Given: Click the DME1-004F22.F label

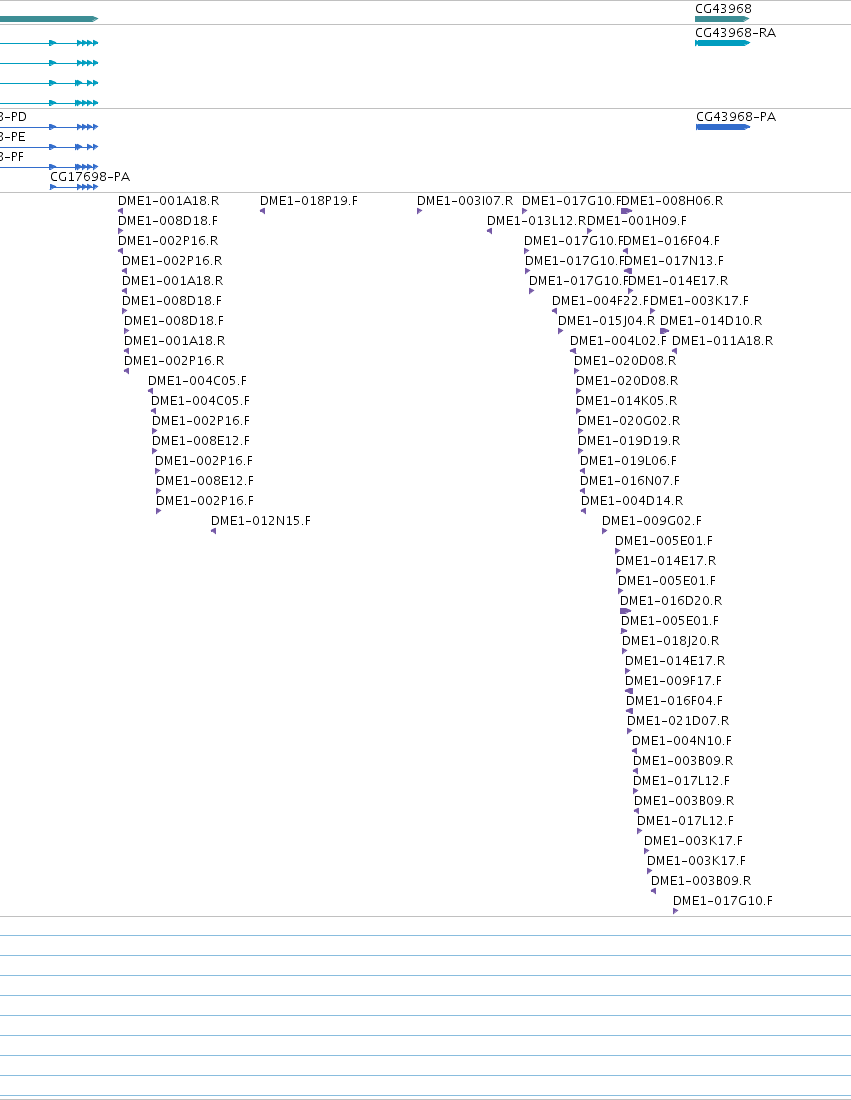Looking at the screenshot, I should (601, 301).
